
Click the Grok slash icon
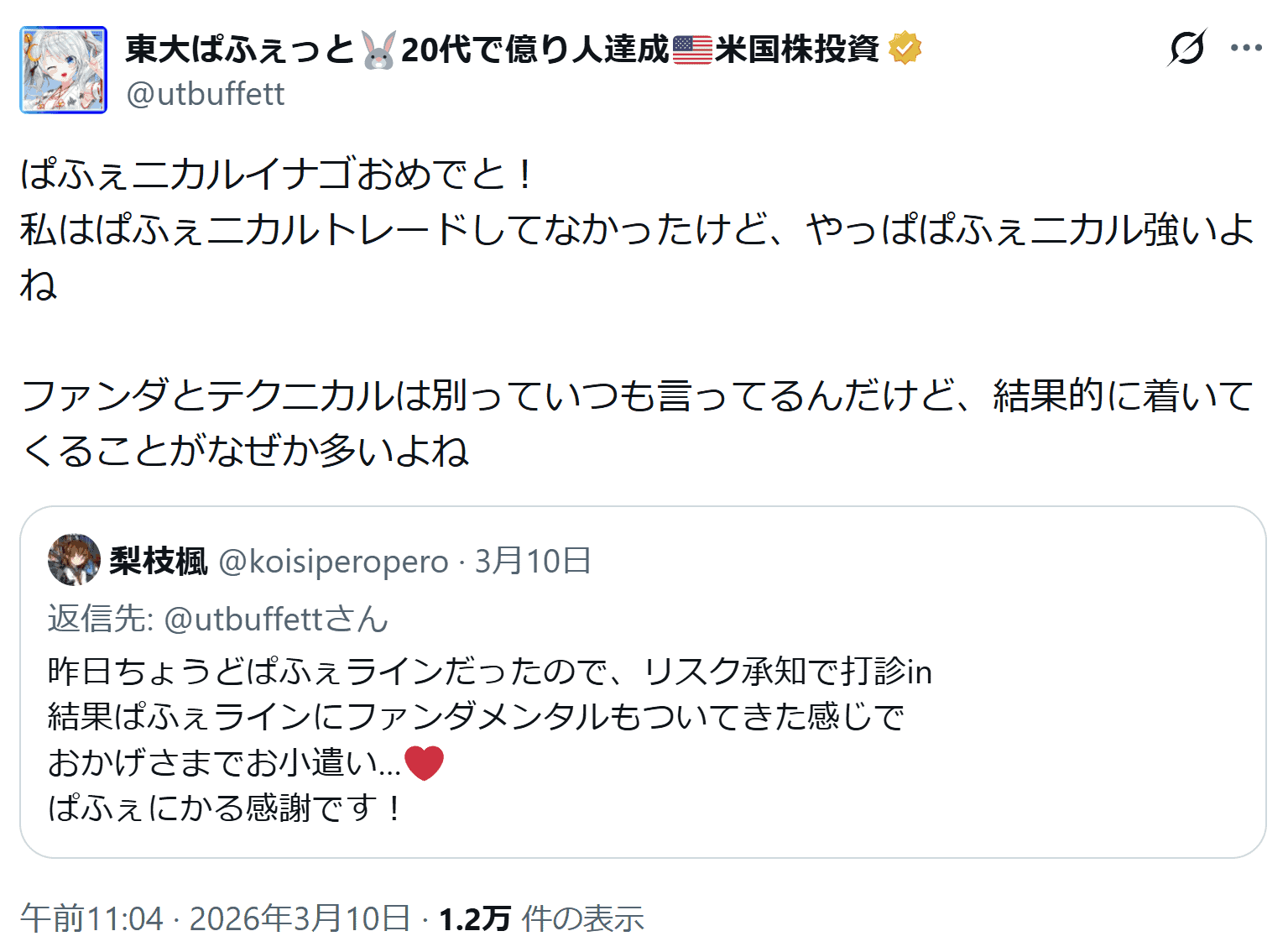(1186, 48)
